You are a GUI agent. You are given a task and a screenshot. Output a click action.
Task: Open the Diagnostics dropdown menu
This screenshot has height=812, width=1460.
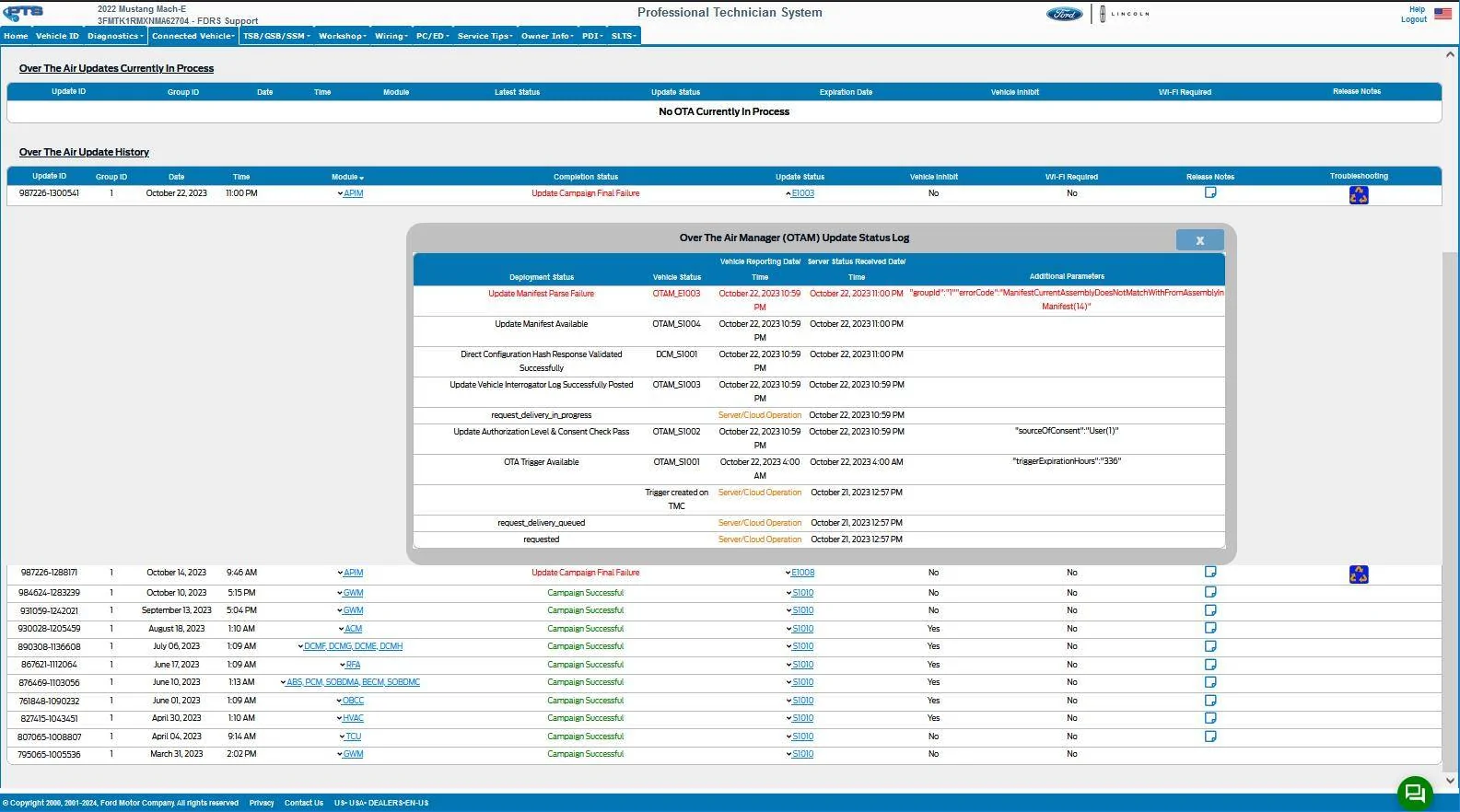pyautogui.click(x=115, y=36)
